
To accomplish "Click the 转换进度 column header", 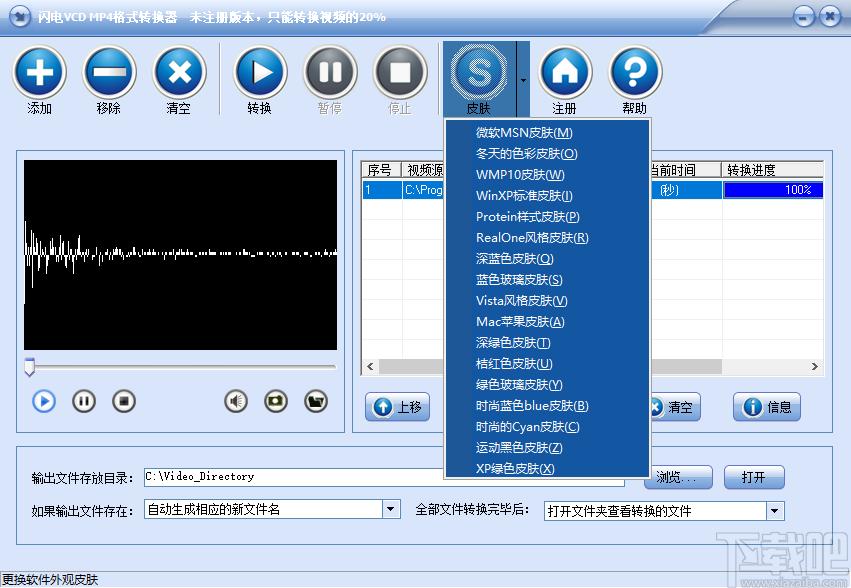I will point(773,170).
